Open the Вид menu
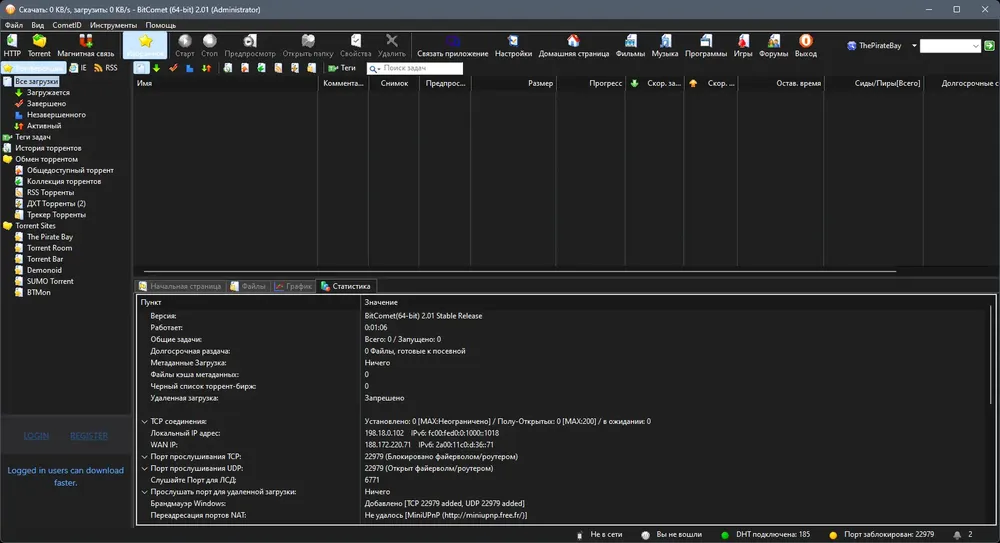This screenshot has width=1000, height=543. [x=38, y=26]
